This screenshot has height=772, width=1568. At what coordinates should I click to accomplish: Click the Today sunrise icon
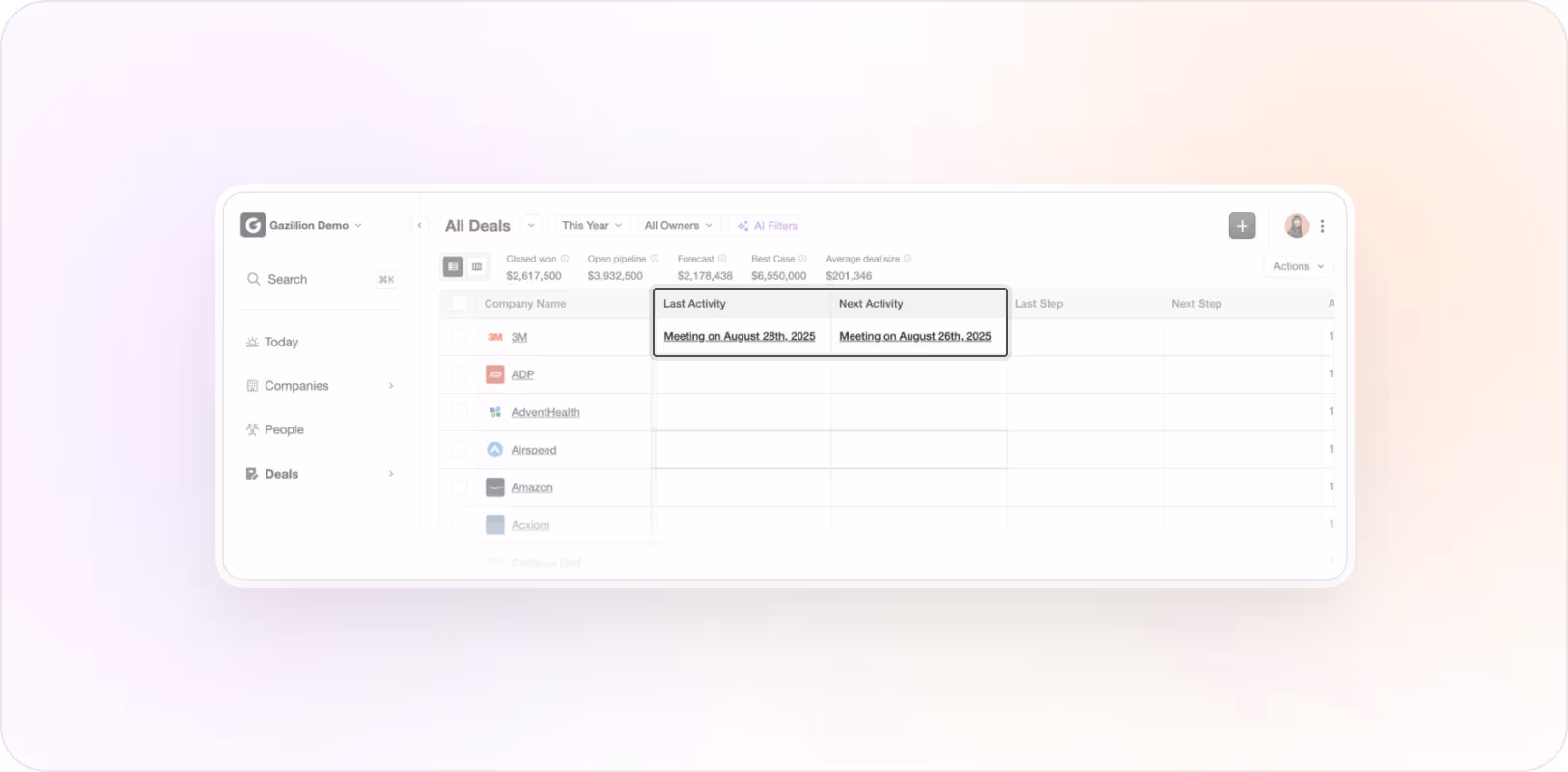(x=252, y=342)
